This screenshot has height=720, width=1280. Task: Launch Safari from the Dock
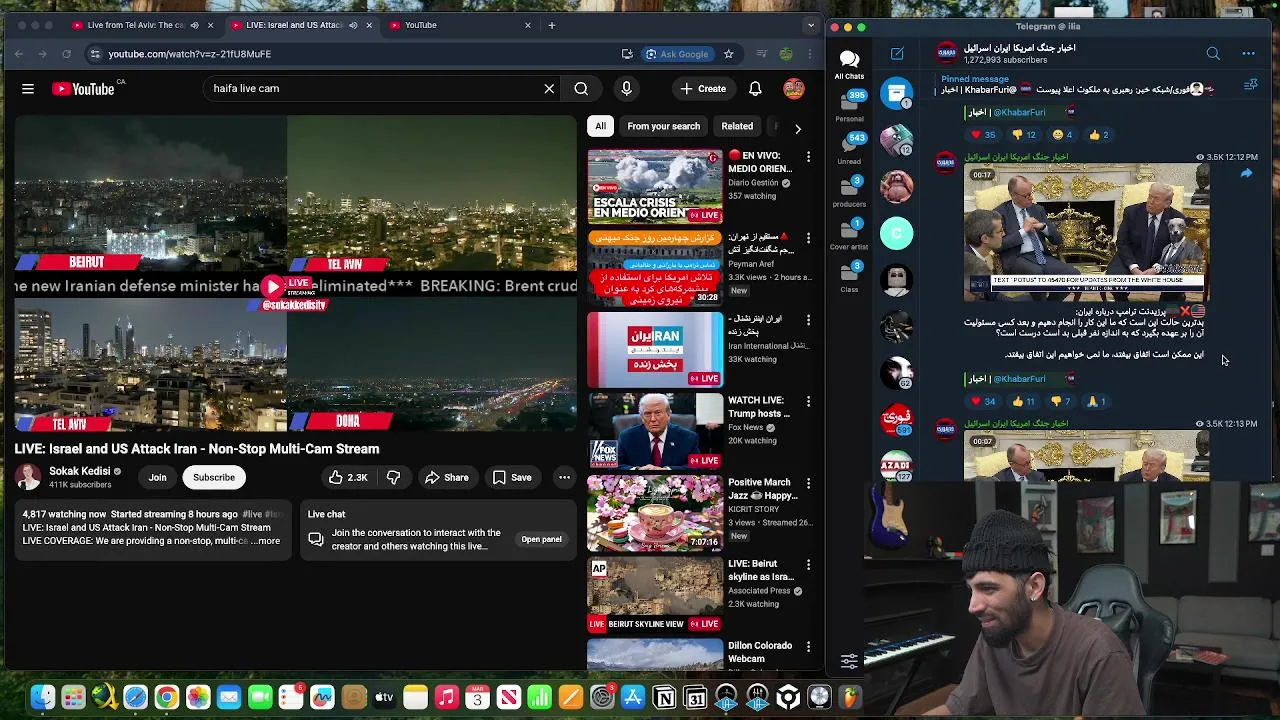click(x=135, y=697)
